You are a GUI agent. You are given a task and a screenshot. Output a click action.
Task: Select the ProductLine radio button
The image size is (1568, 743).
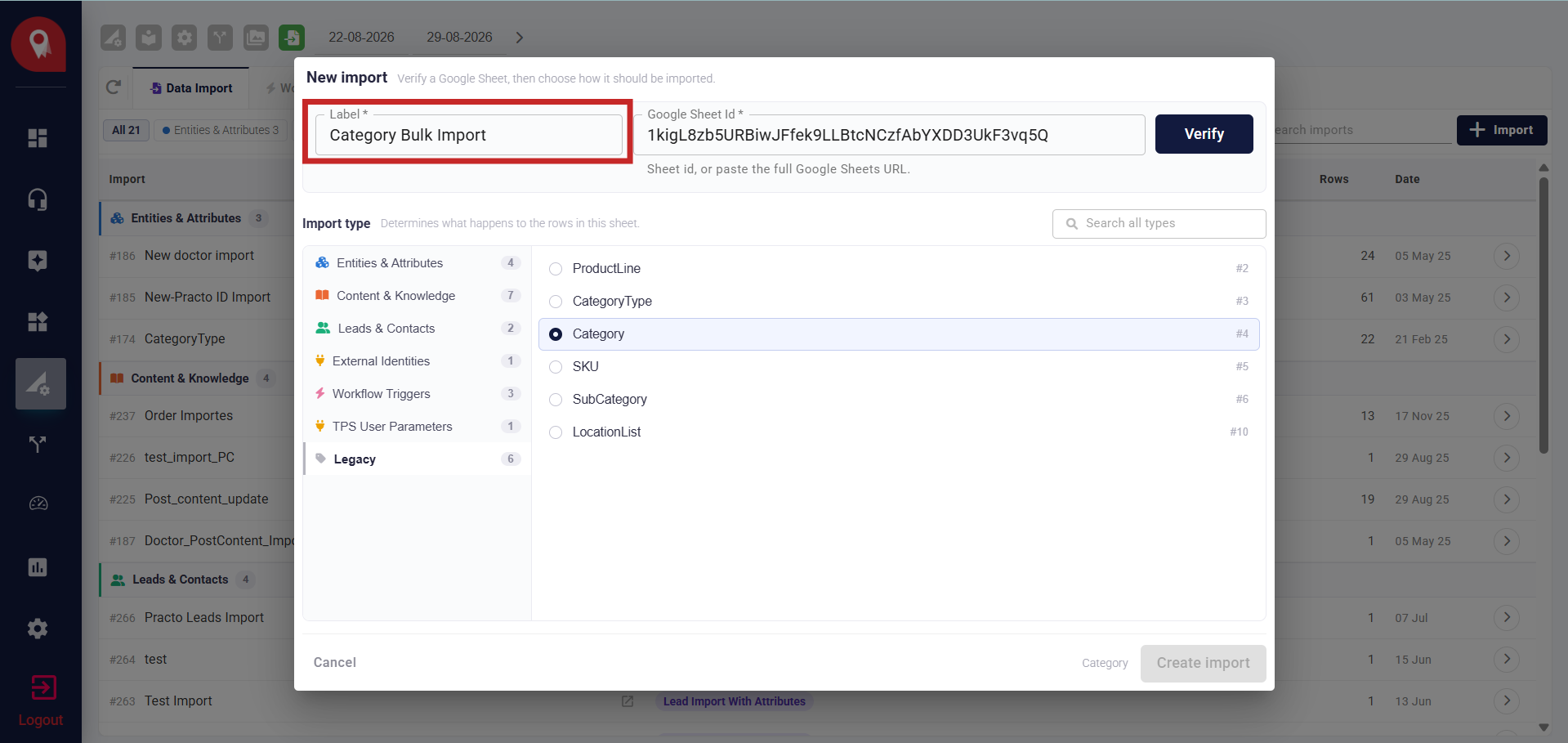click(556, 269)
